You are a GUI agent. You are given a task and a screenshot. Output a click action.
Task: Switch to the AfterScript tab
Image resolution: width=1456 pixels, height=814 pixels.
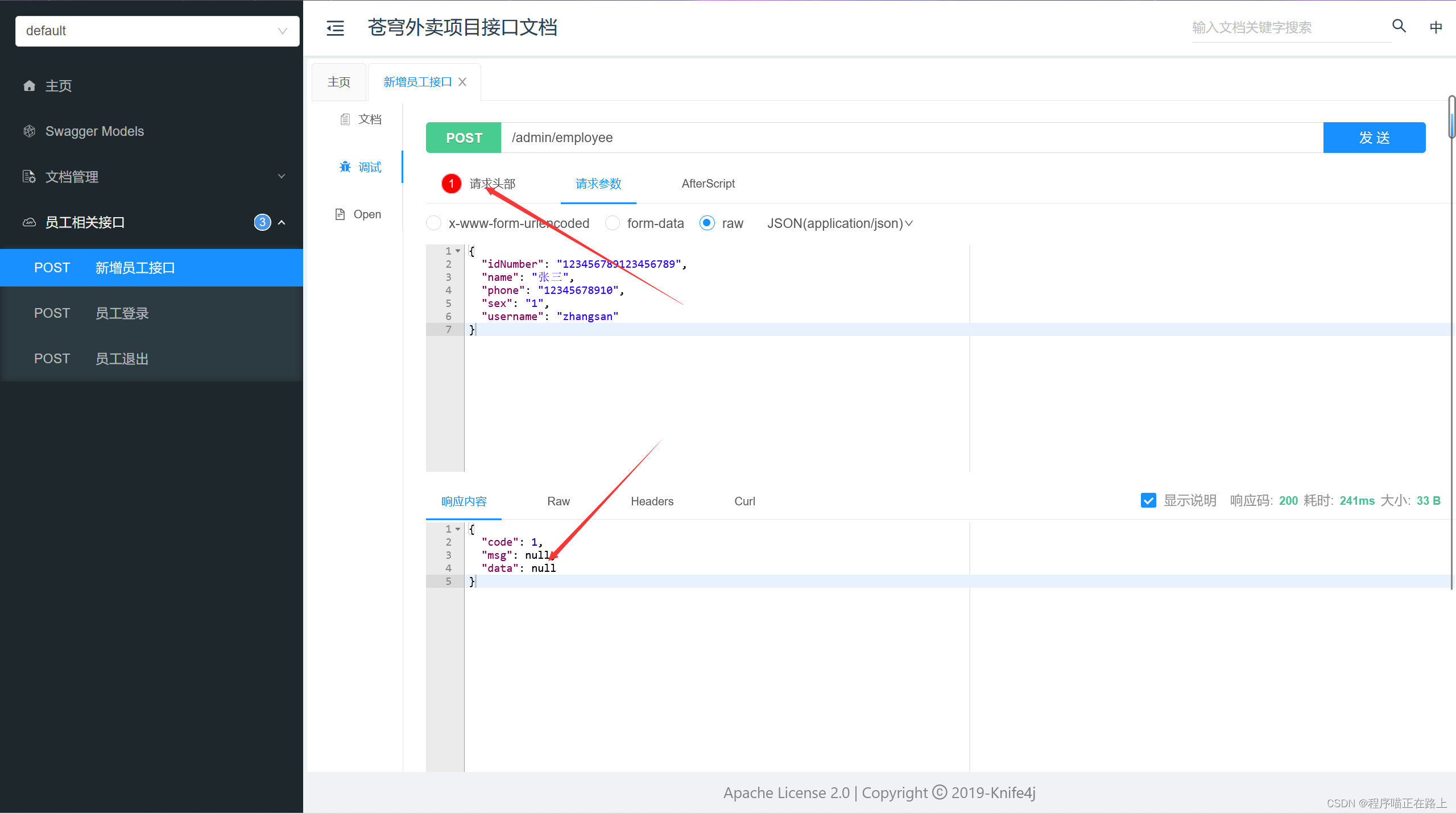tap(708, 184)
